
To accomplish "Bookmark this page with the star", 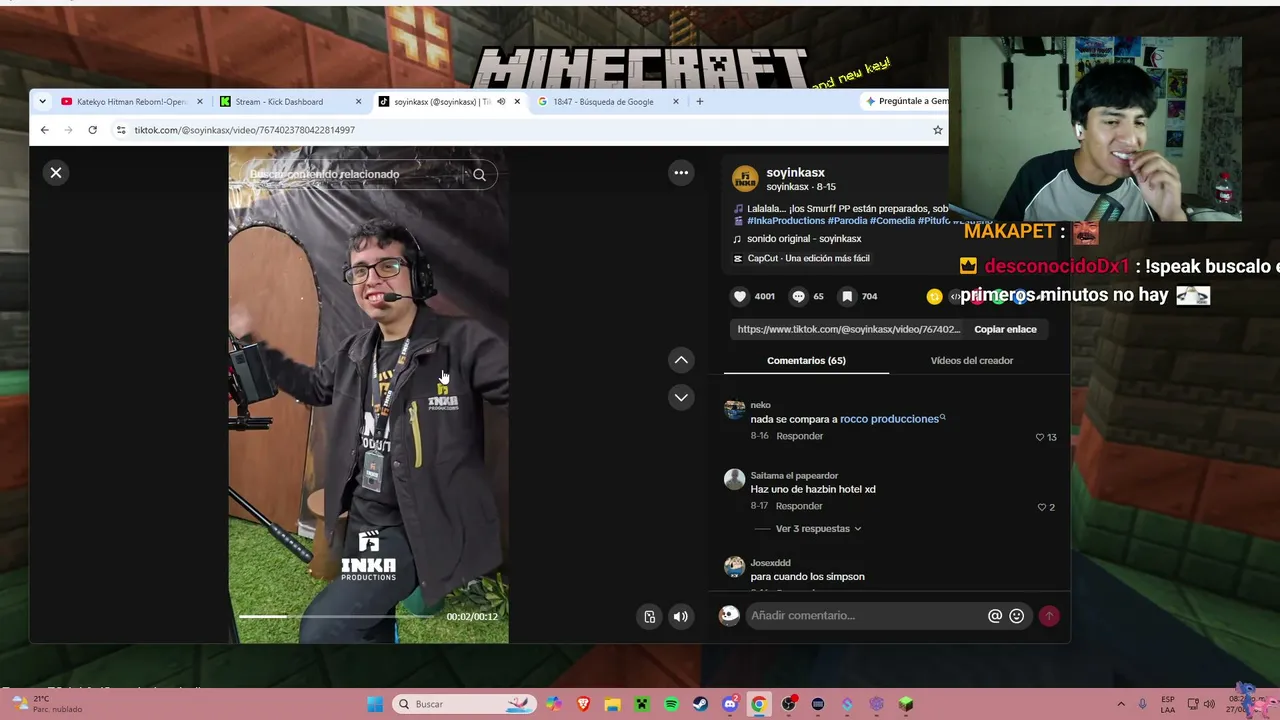I will [x=938, y=130].
